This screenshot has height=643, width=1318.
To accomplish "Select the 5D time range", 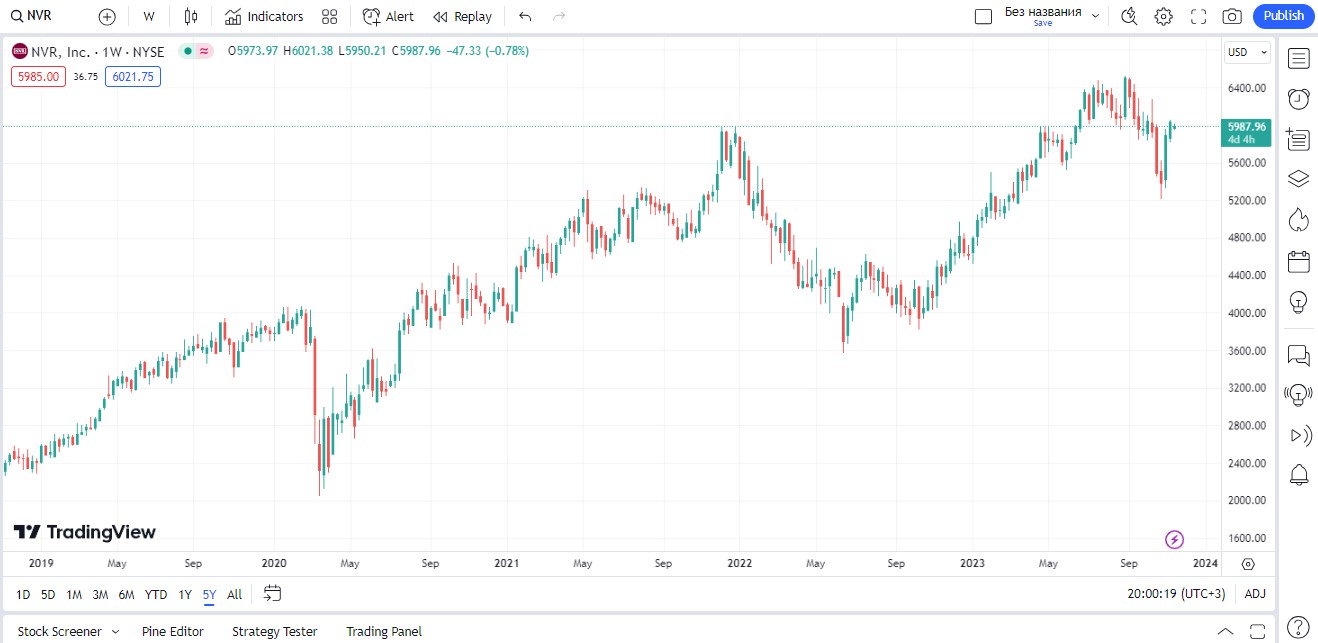I will (48, 594).
